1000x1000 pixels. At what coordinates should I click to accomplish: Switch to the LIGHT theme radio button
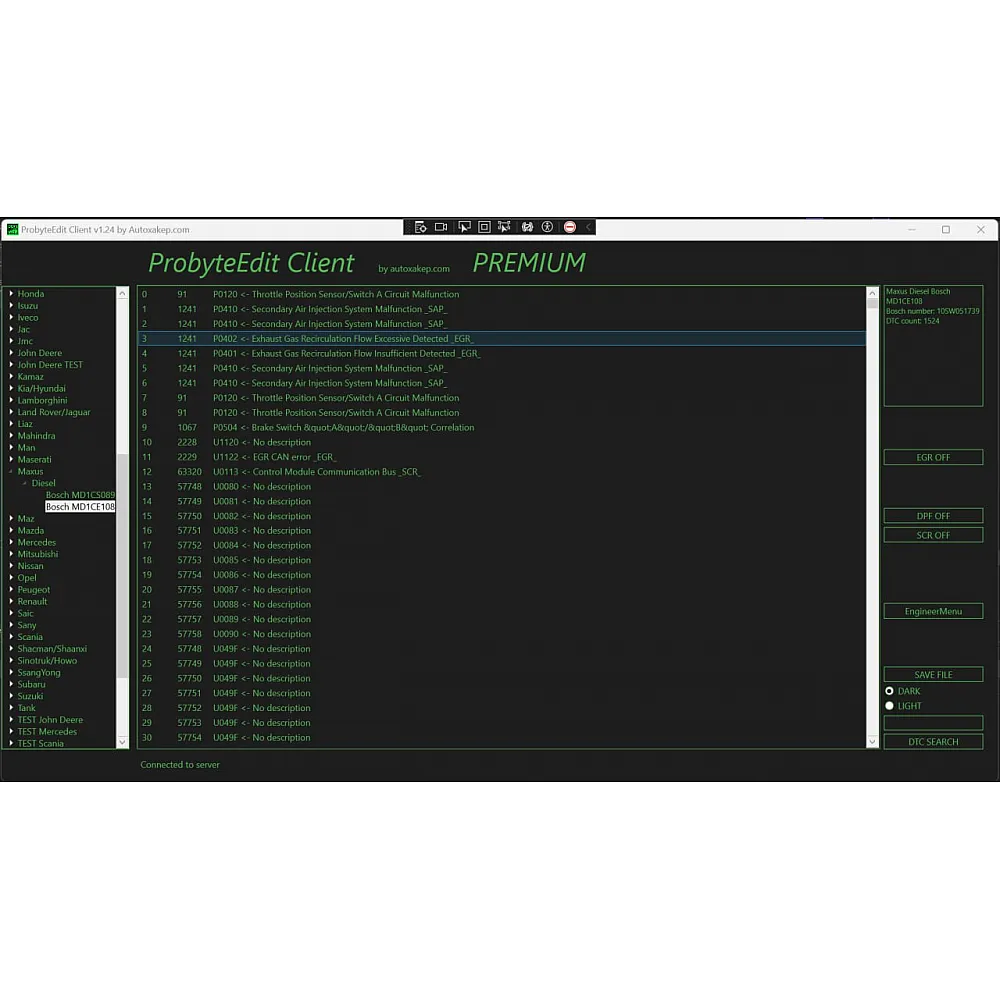click(889, 706)
